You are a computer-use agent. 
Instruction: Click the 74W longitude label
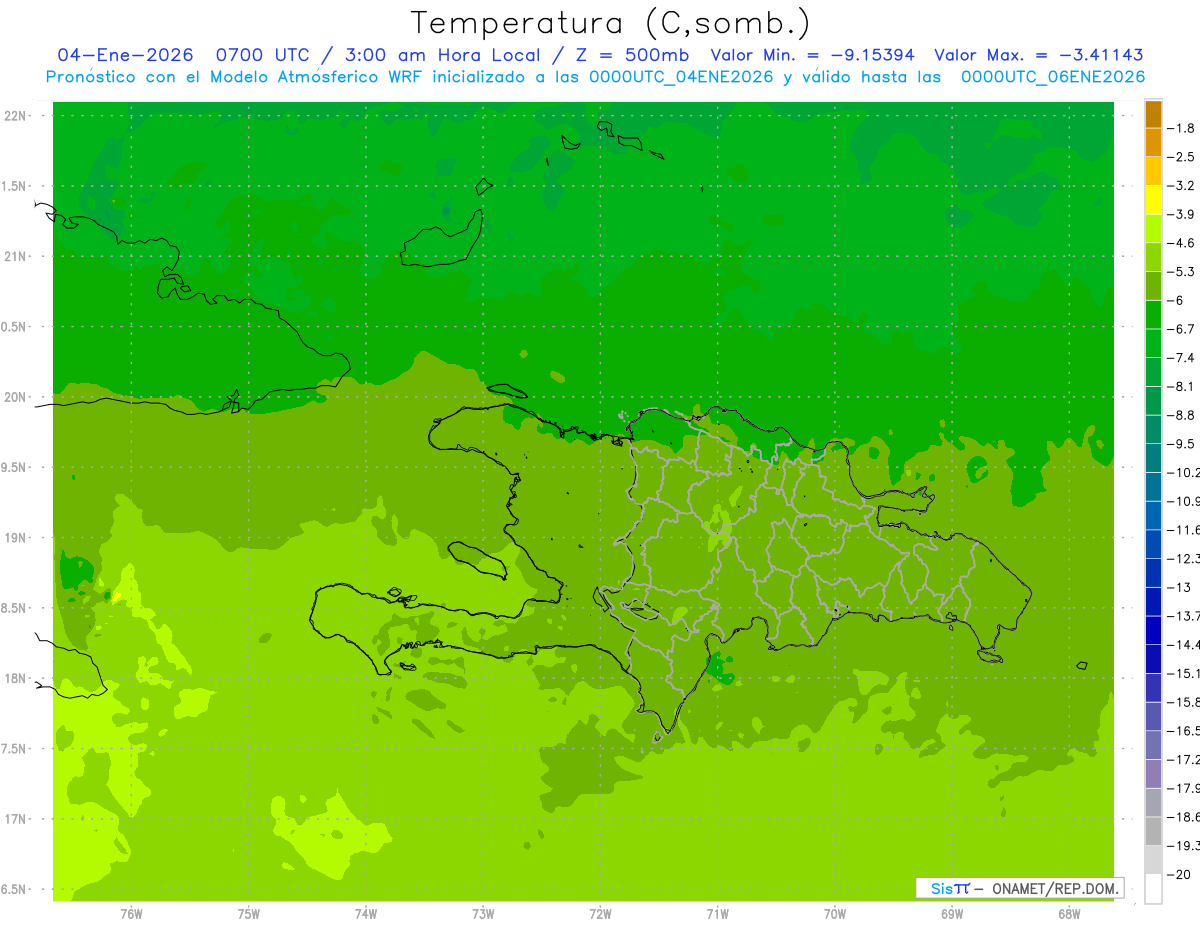click(x=366, y=914)
